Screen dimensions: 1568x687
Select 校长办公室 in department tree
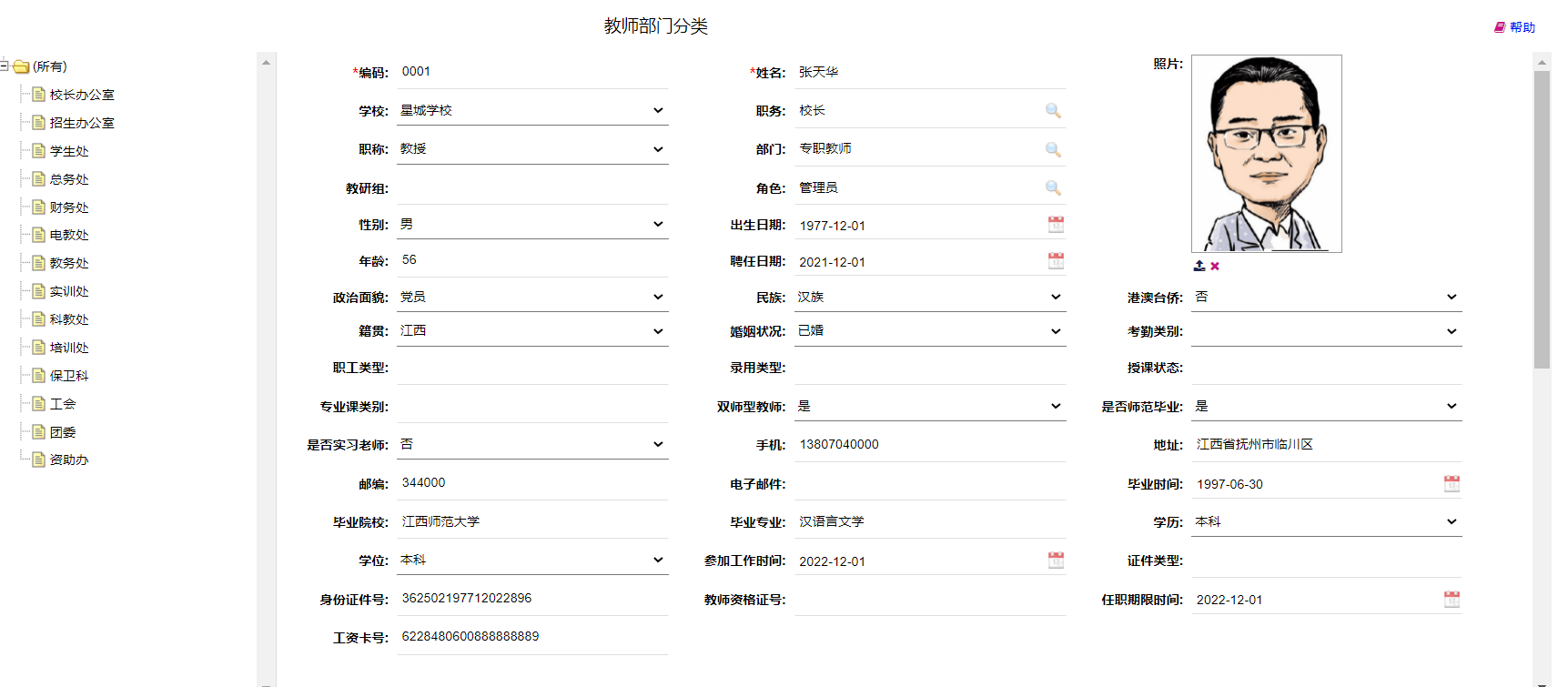82,95
